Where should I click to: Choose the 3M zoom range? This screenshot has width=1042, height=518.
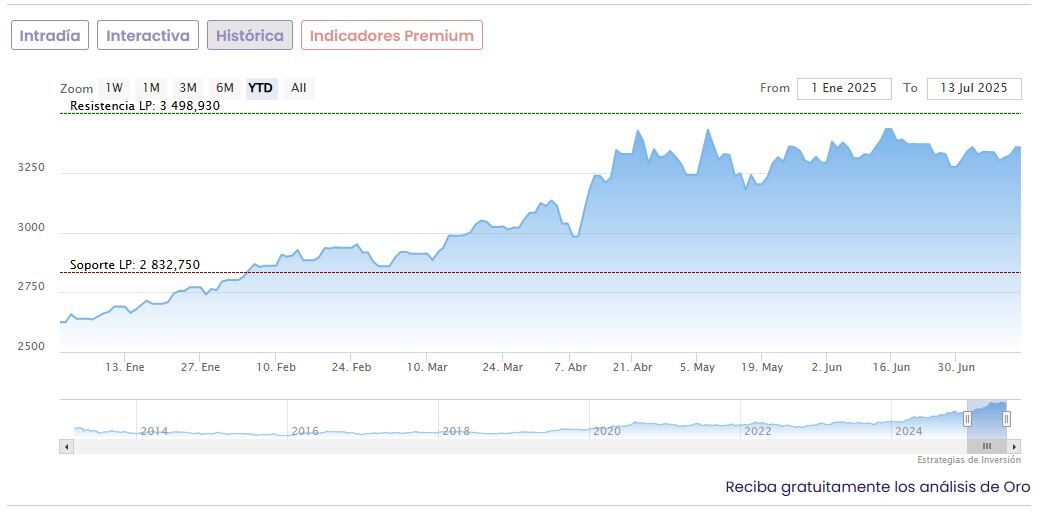click(x=188, y=88)
